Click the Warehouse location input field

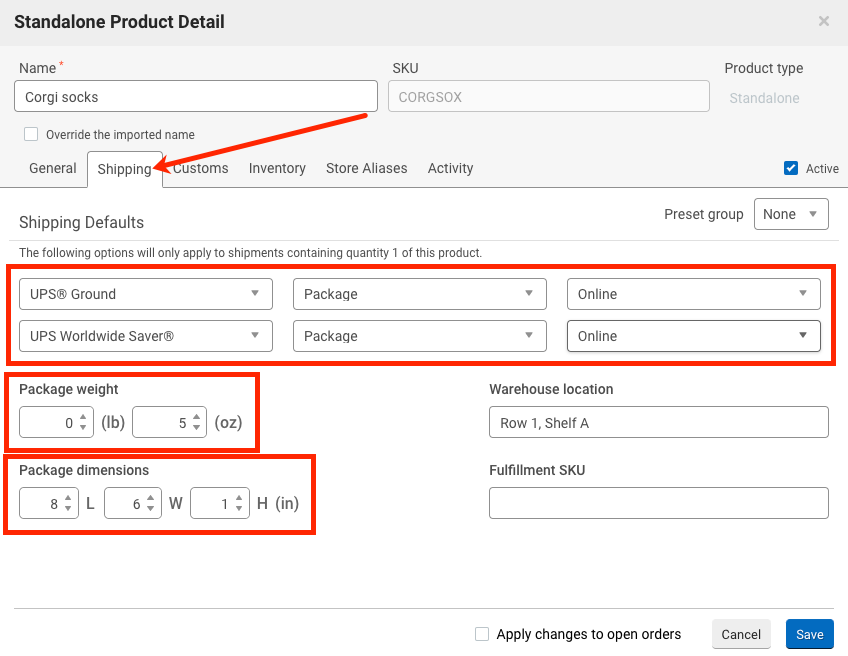tap(659, 422)
